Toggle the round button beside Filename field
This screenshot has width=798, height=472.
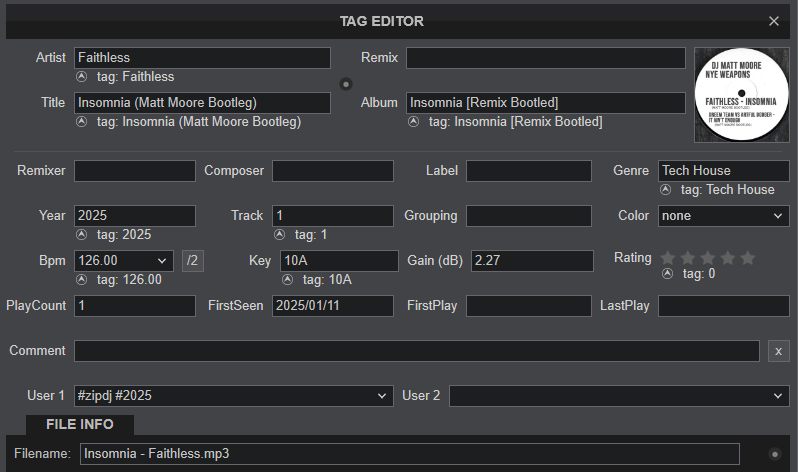774,454
